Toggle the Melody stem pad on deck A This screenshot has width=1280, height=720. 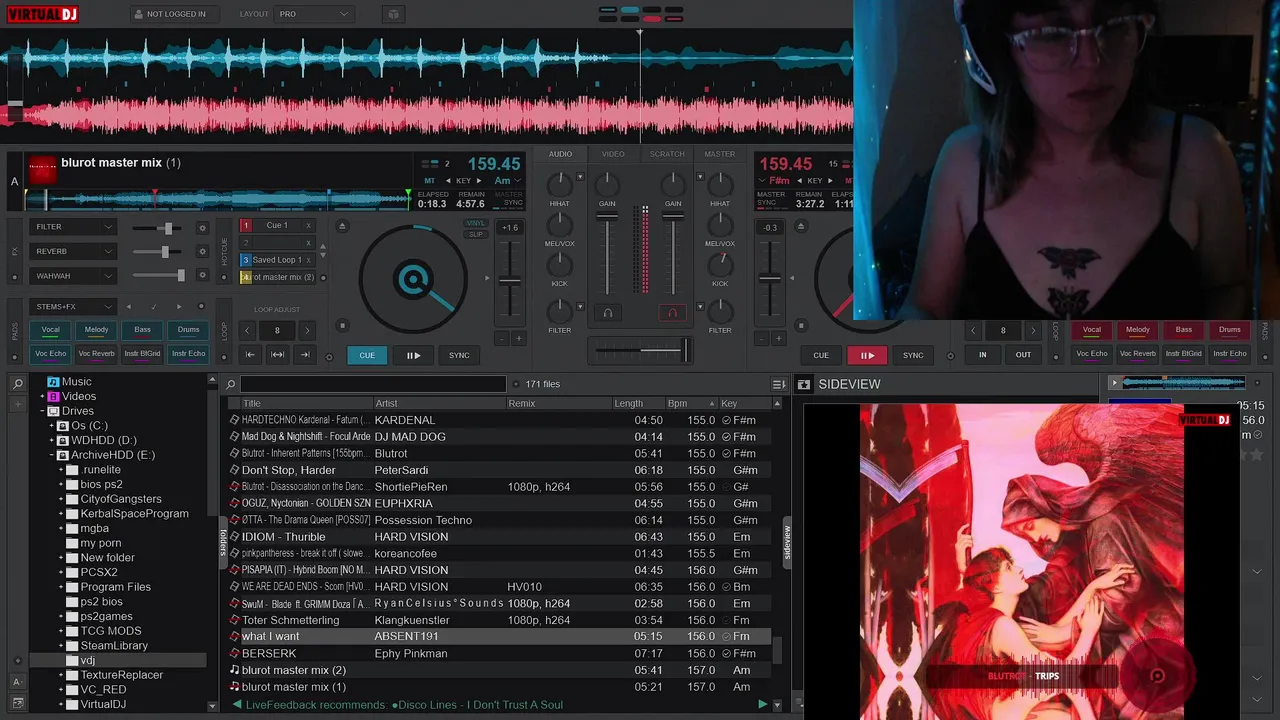pyautogui.click(x=96, y=330)
